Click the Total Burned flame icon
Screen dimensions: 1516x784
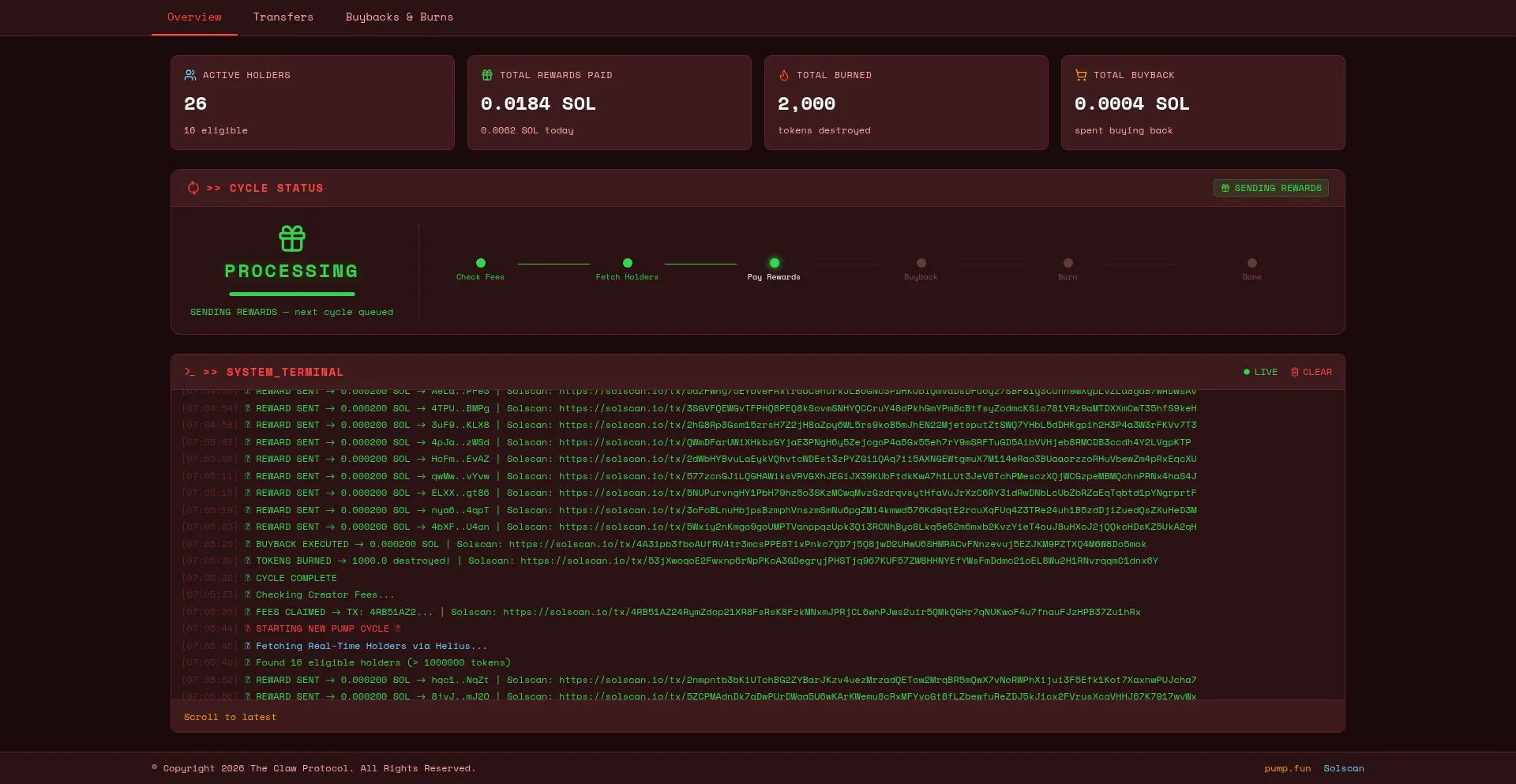point(784,75)
